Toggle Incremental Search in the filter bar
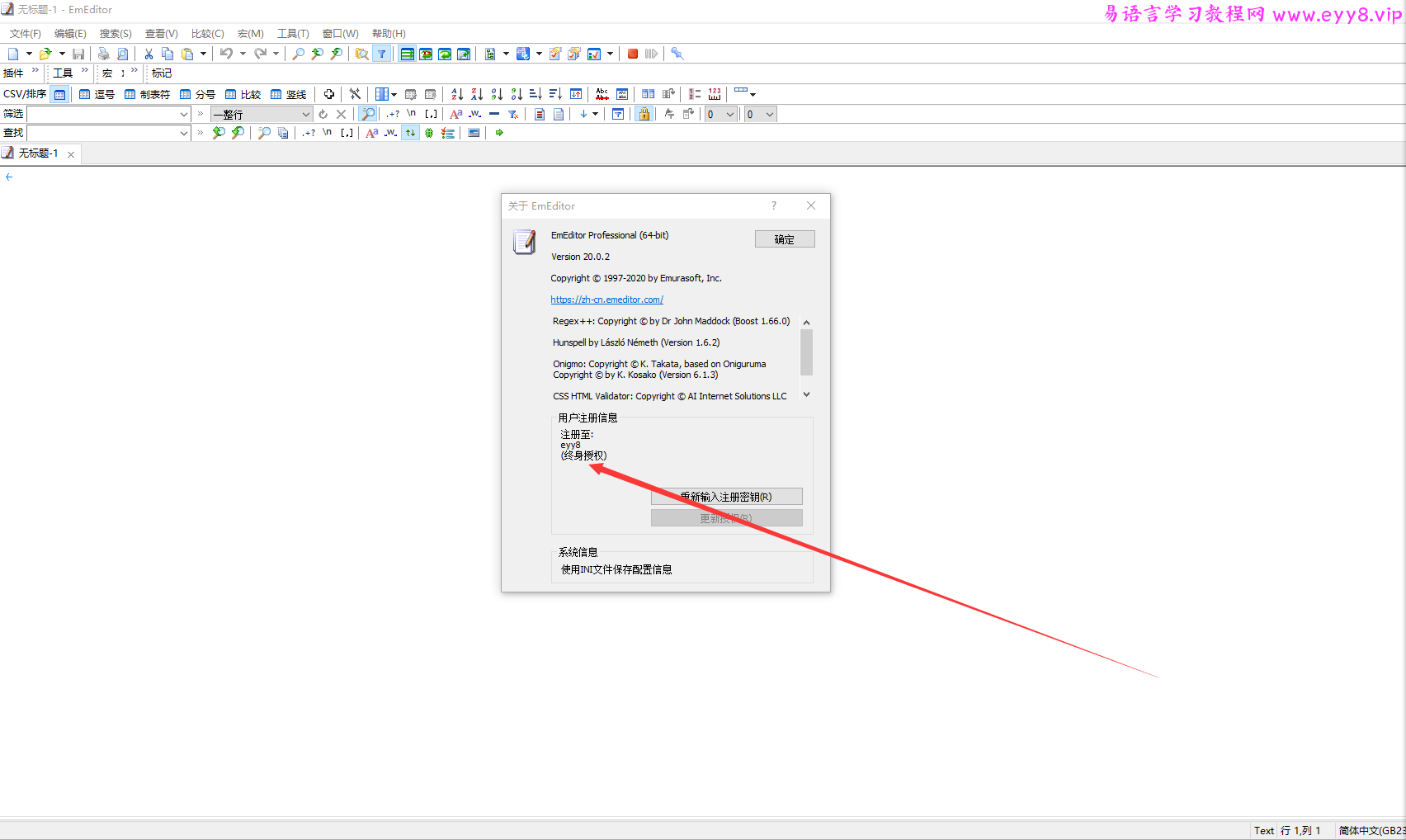The image size is (1406, 840). click(x=368, y=115)
